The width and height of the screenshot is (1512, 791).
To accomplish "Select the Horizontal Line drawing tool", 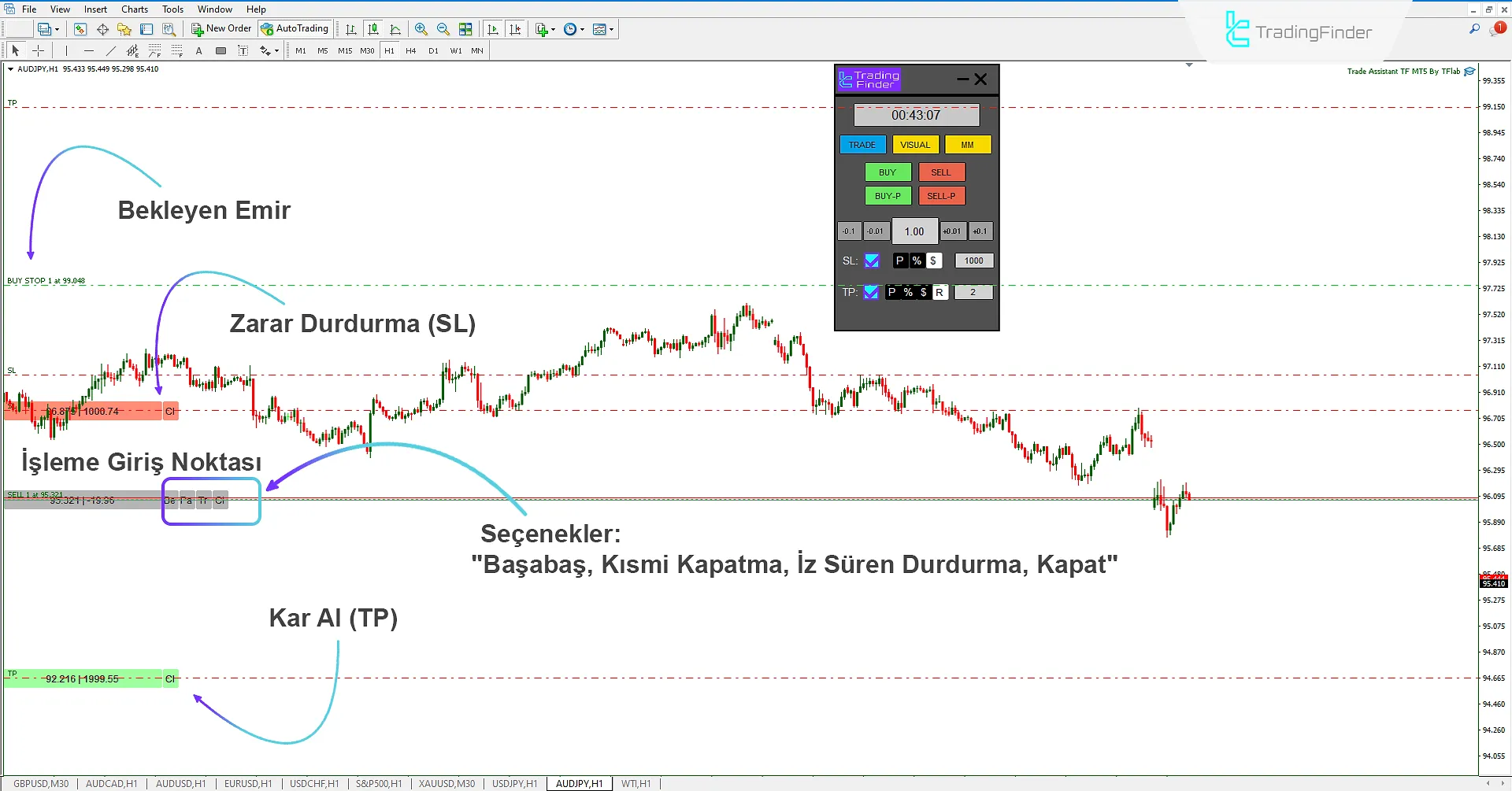I will tap(89, 50).
